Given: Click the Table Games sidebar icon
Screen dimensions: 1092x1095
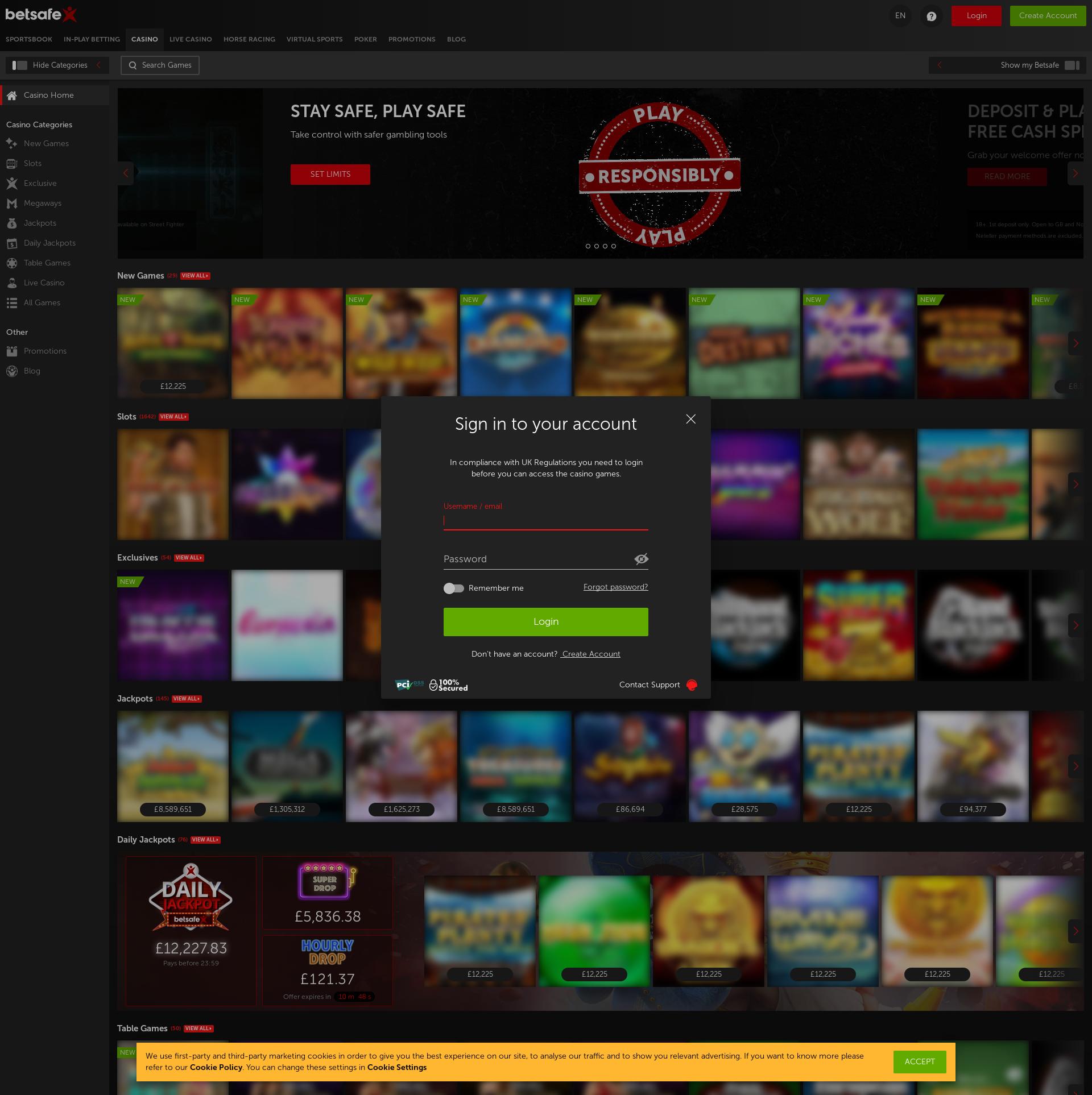Looking at the screenshot, I should point(12,263).
